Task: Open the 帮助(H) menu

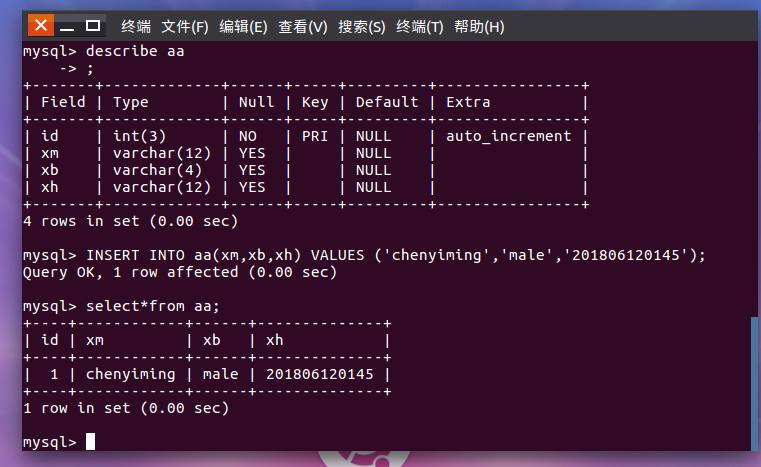Action: 479,26
